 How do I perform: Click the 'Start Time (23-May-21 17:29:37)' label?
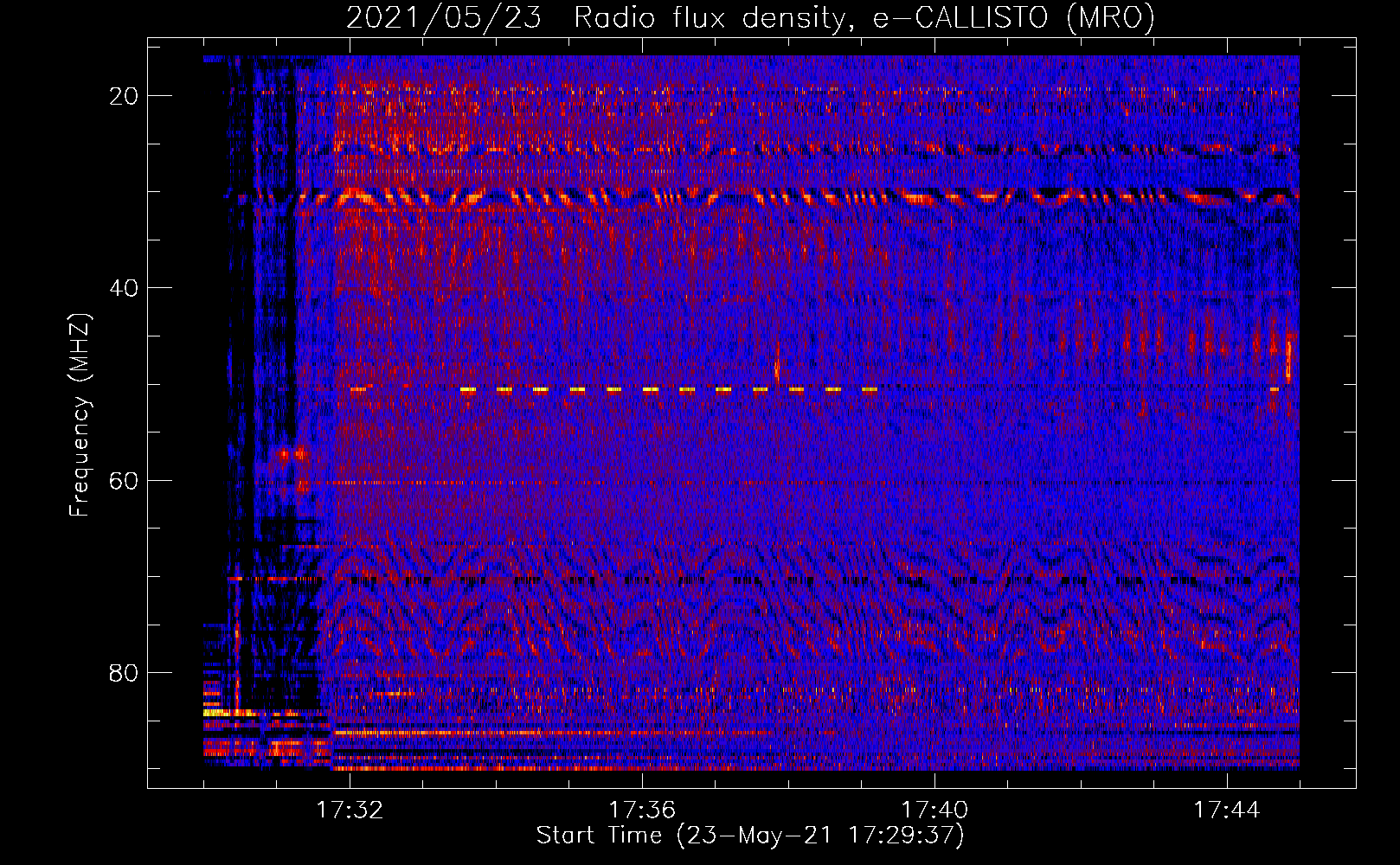(x=749, y=836)
